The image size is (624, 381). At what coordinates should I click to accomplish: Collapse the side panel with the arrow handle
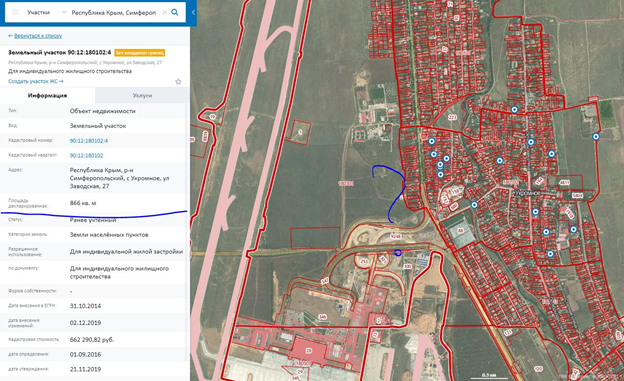click(193, 12)
